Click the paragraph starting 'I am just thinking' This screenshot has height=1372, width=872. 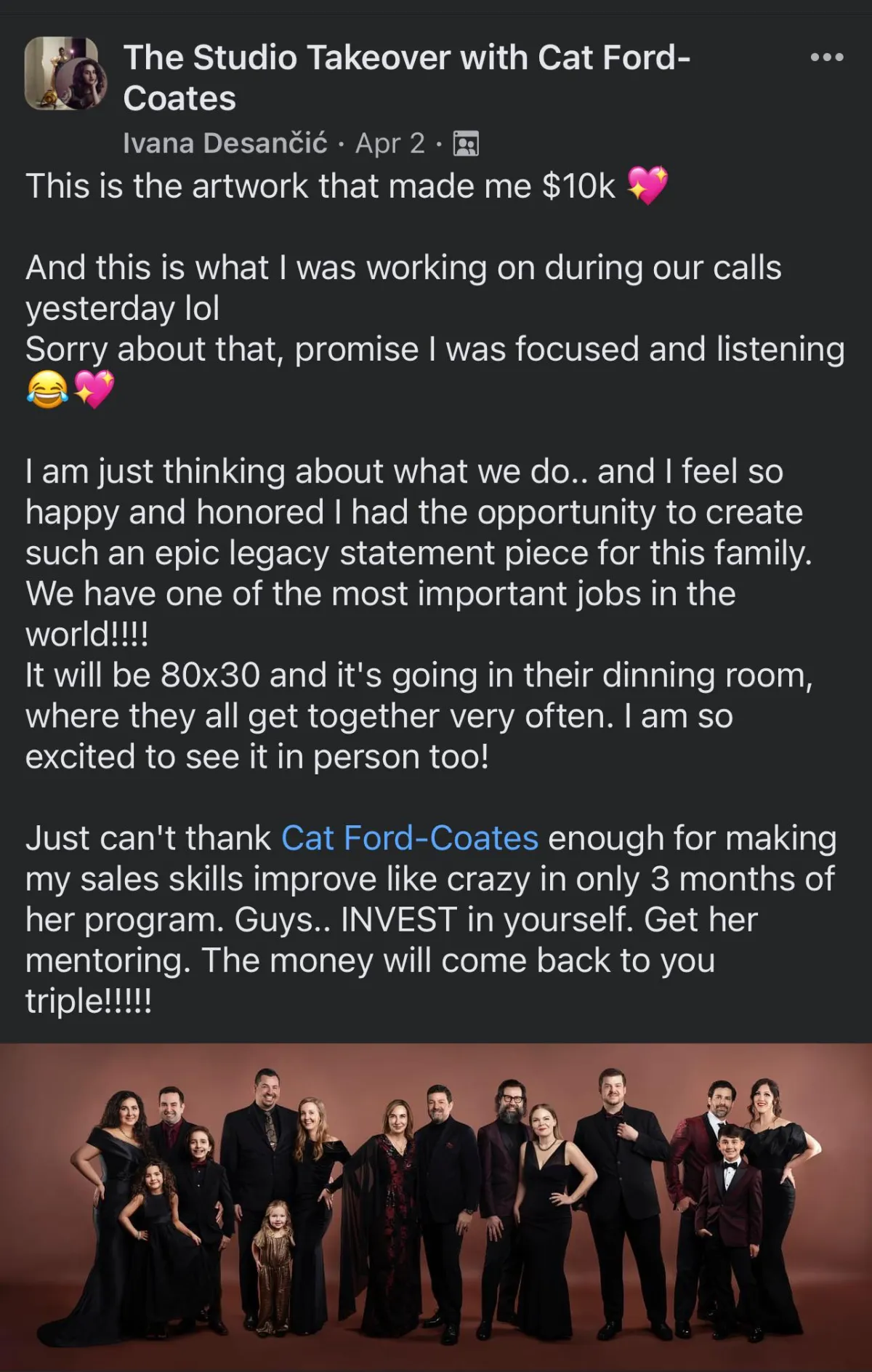(419, 553)
